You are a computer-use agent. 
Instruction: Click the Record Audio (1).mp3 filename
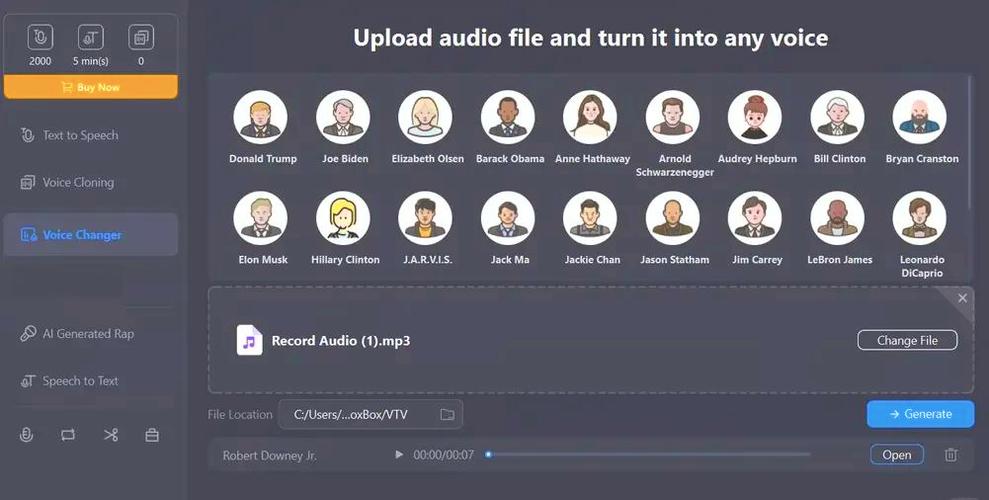coord(341,341)
